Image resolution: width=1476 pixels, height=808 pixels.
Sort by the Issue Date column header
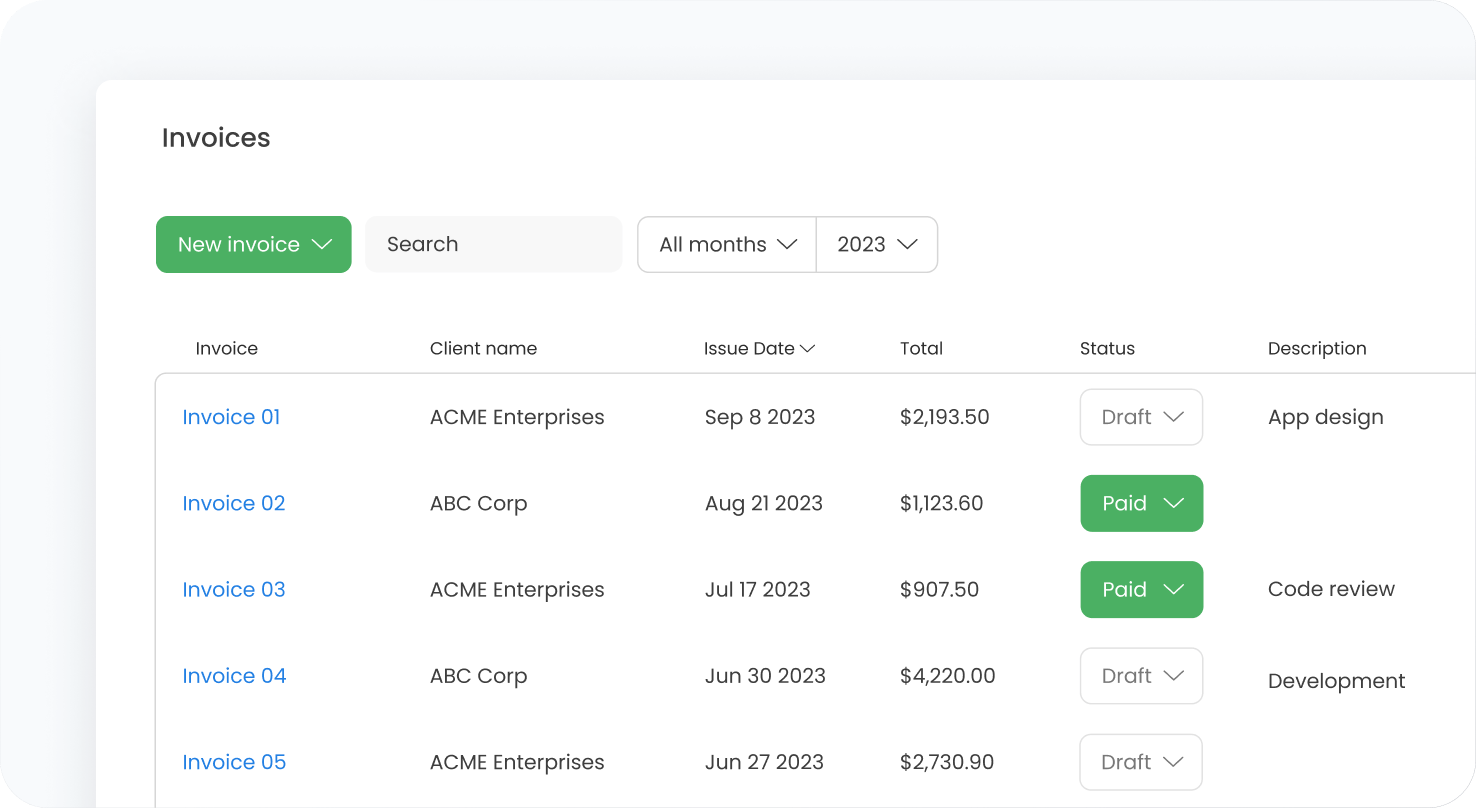759,349
